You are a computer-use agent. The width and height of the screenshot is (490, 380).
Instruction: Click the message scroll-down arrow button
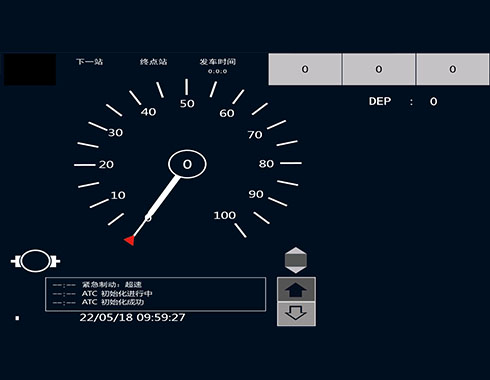pos(296,314)
